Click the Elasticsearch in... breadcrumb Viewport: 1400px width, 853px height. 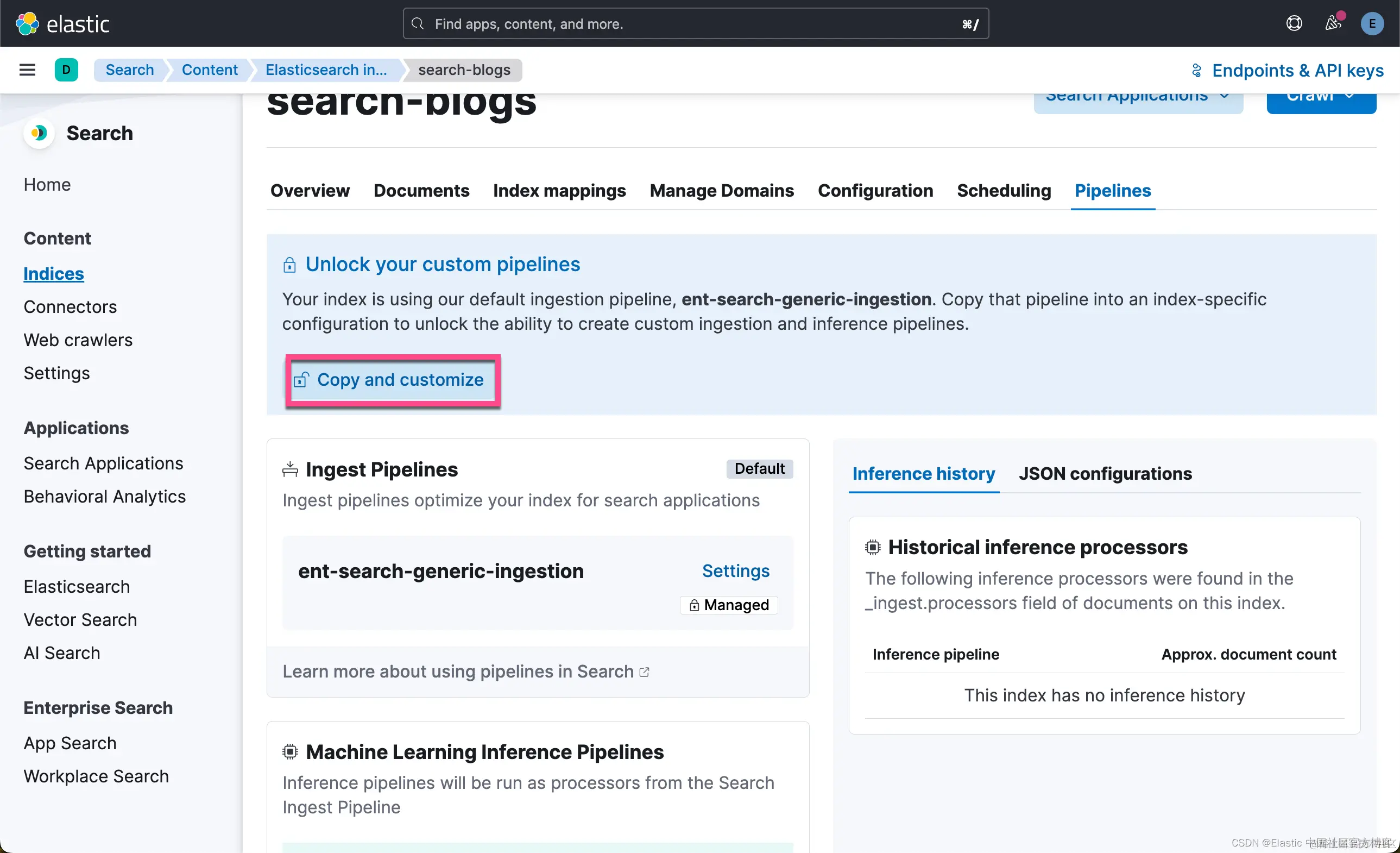coord(326,70)
